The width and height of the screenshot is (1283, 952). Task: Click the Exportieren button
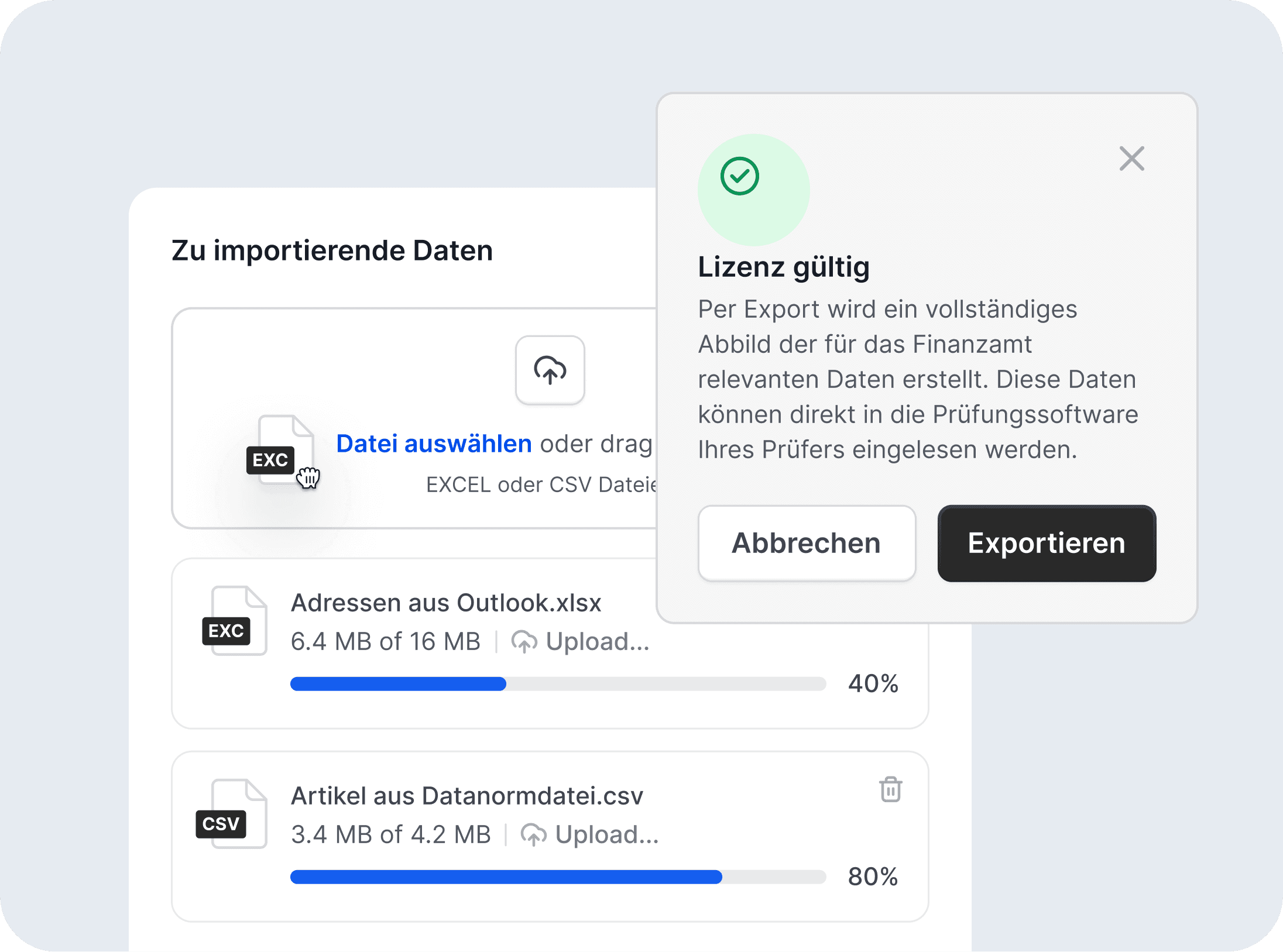pyautogui.click(x=1047, y=543)
